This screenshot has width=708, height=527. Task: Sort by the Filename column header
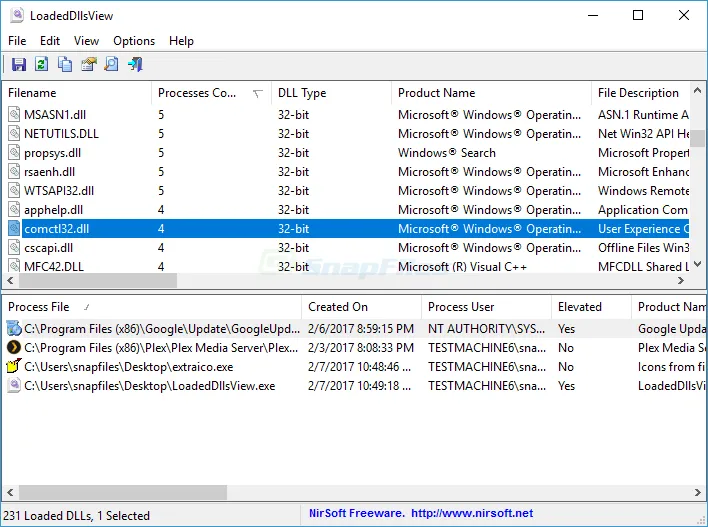[77, 93]
